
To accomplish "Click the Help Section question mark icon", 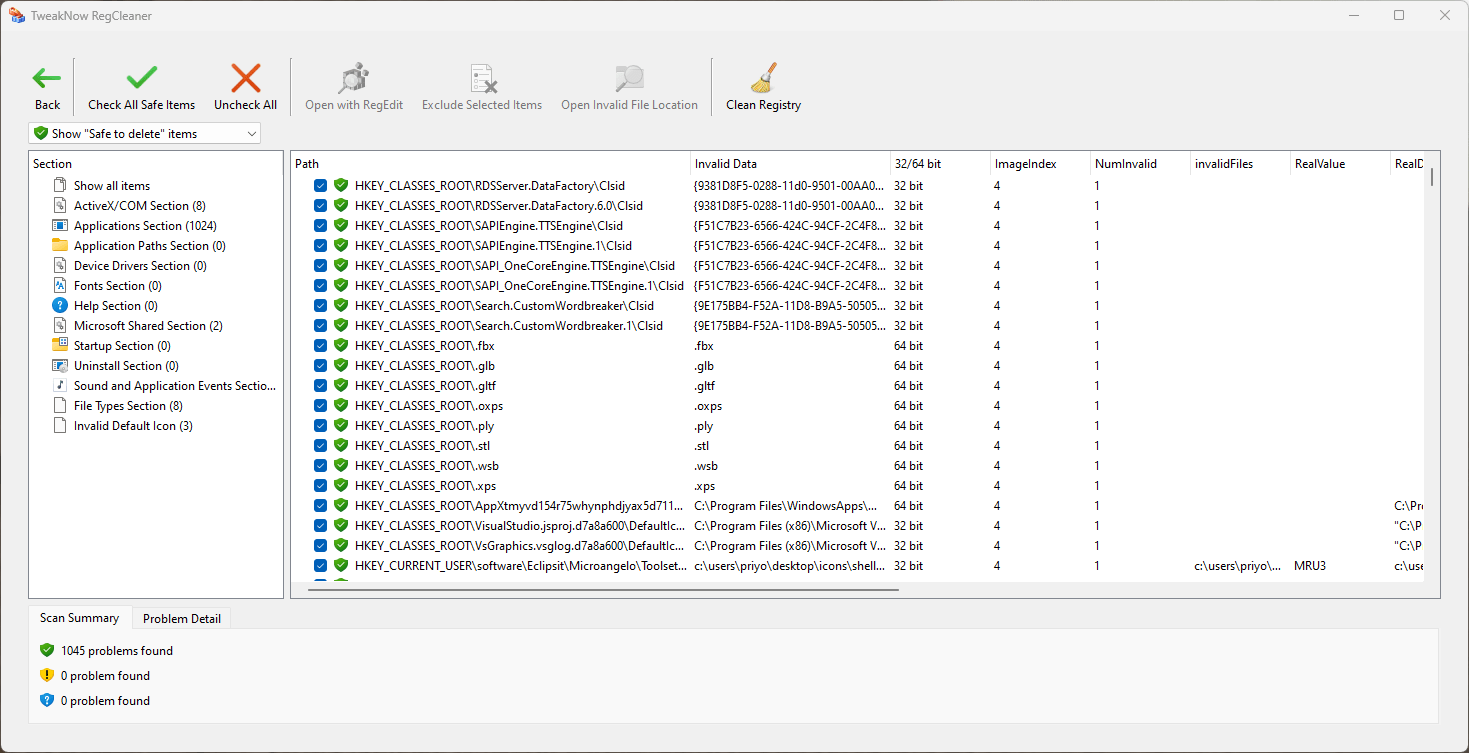I will coord(60,306).
